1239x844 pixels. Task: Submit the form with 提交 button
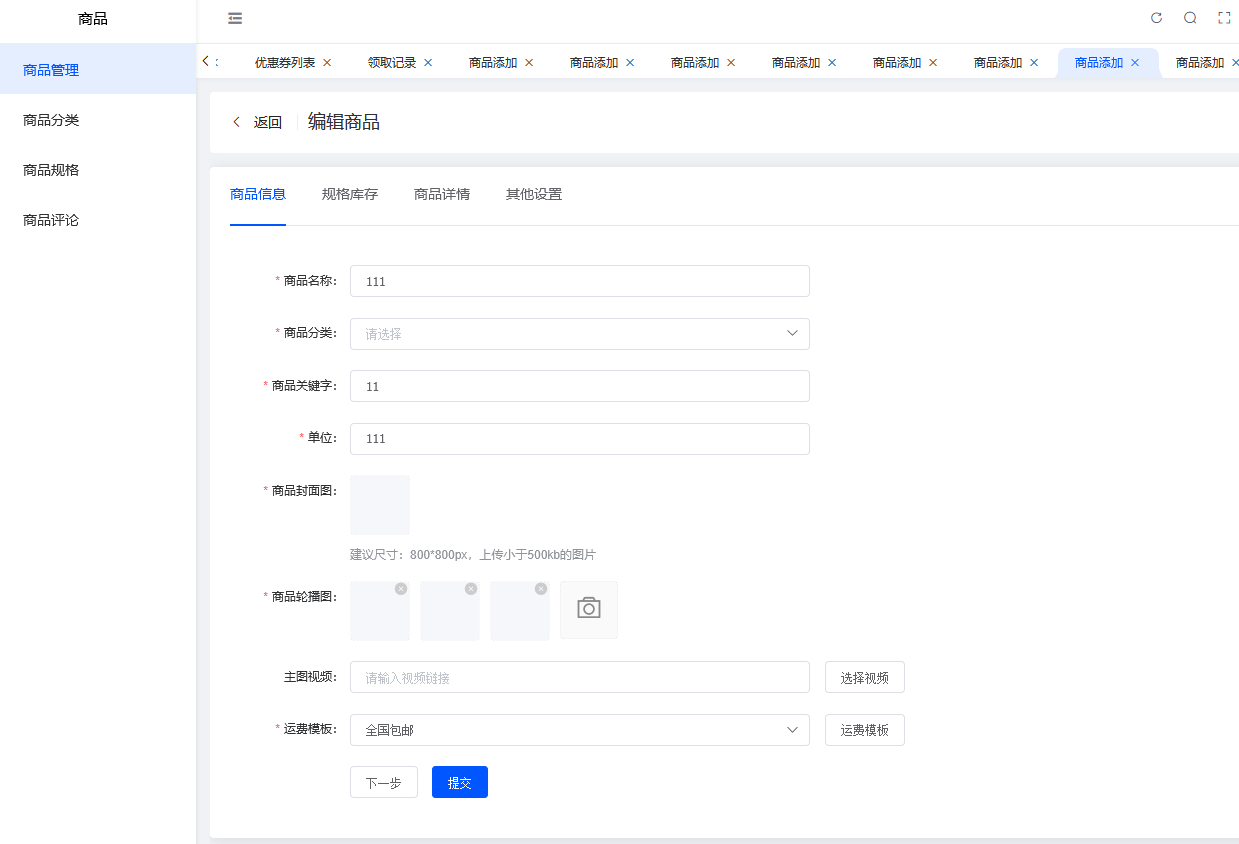pos(460,782)
